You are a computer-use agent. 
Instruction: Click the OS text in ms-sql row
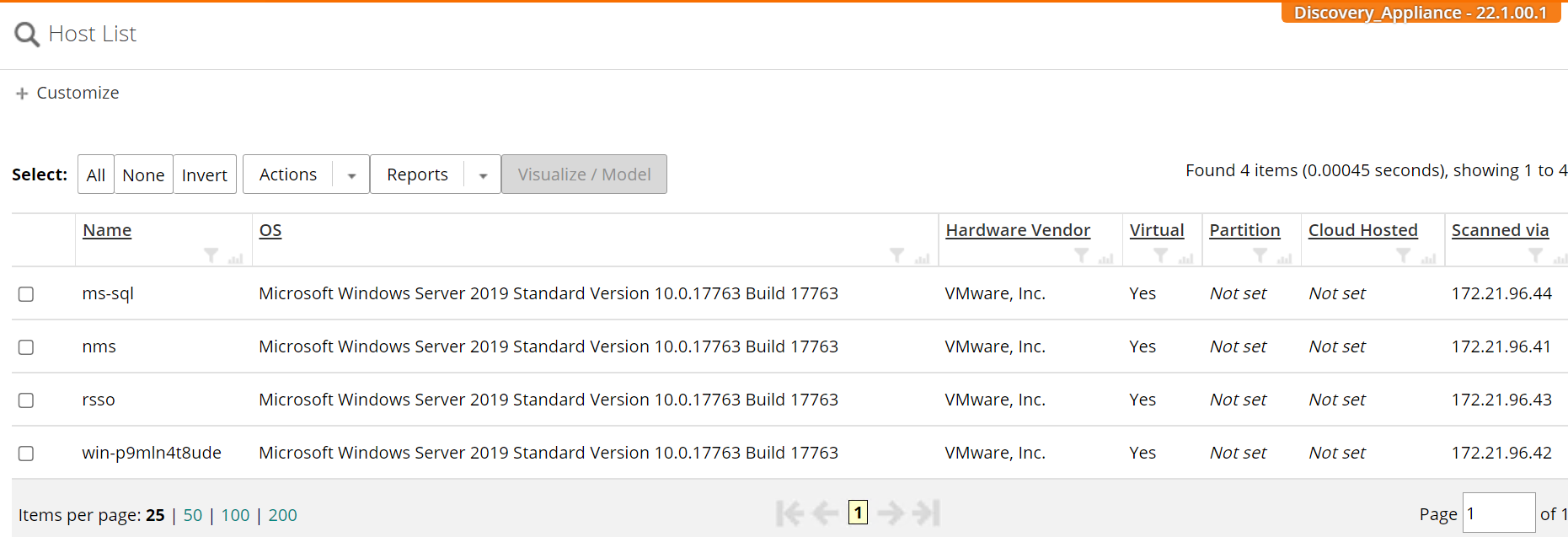tap(549, 293)
